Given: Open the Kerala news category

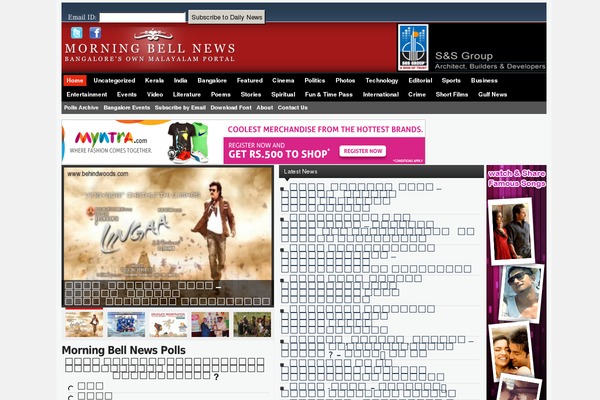Looking at the screenshot, I should (x=154, y=80).
